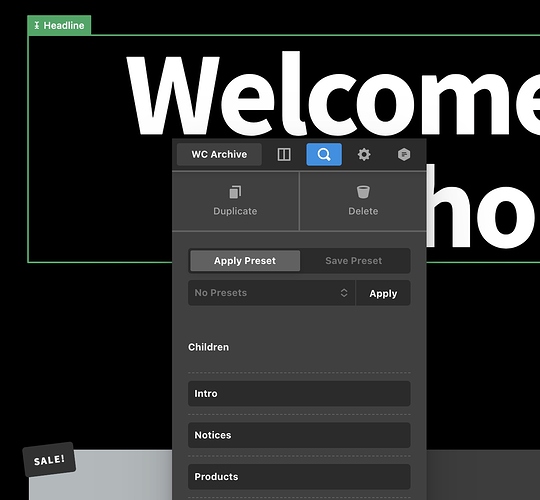This screenshot has width=540, height=500.
Task: Open the gear settings icon
Action: pos(364,154)
